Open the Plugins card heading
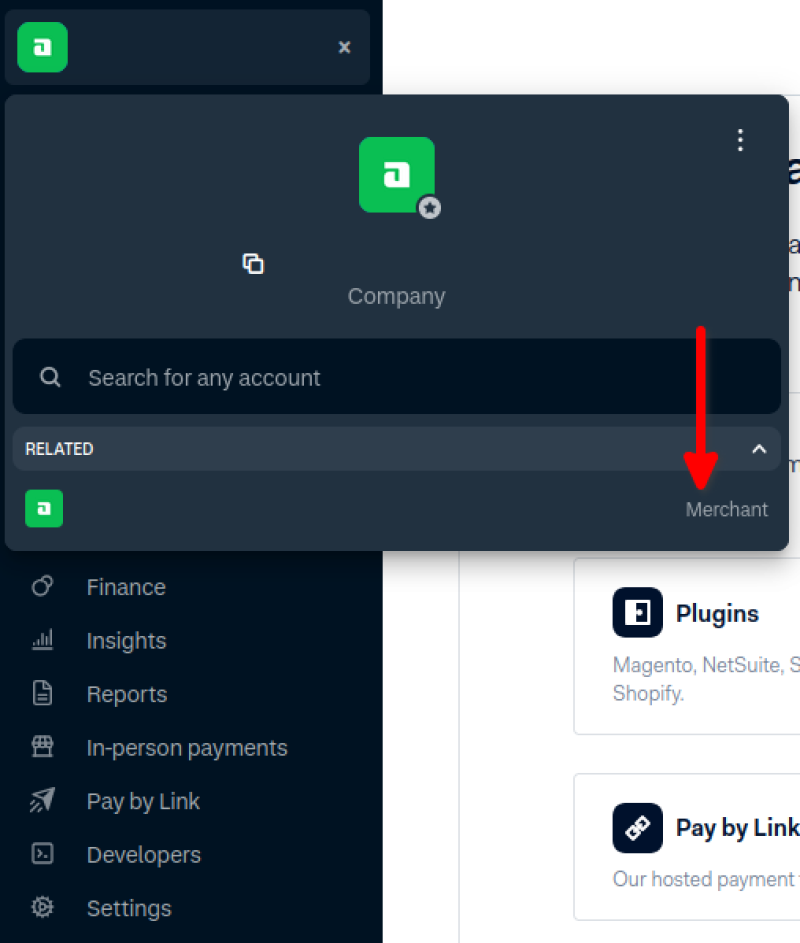 717,613
